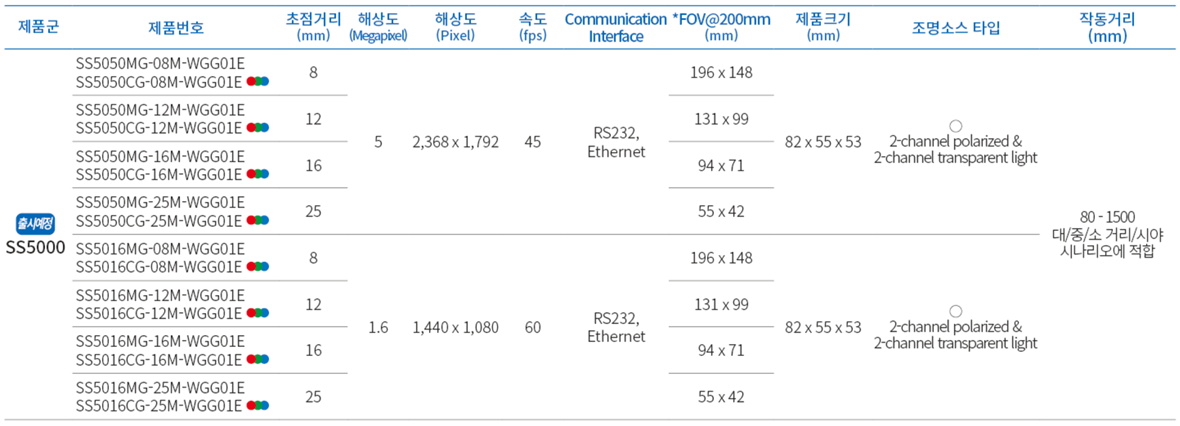Click RGB color dots beside SS5050CG-25M-WGG01E
This screenshot has height=426, width=1180.
(258, 220)
